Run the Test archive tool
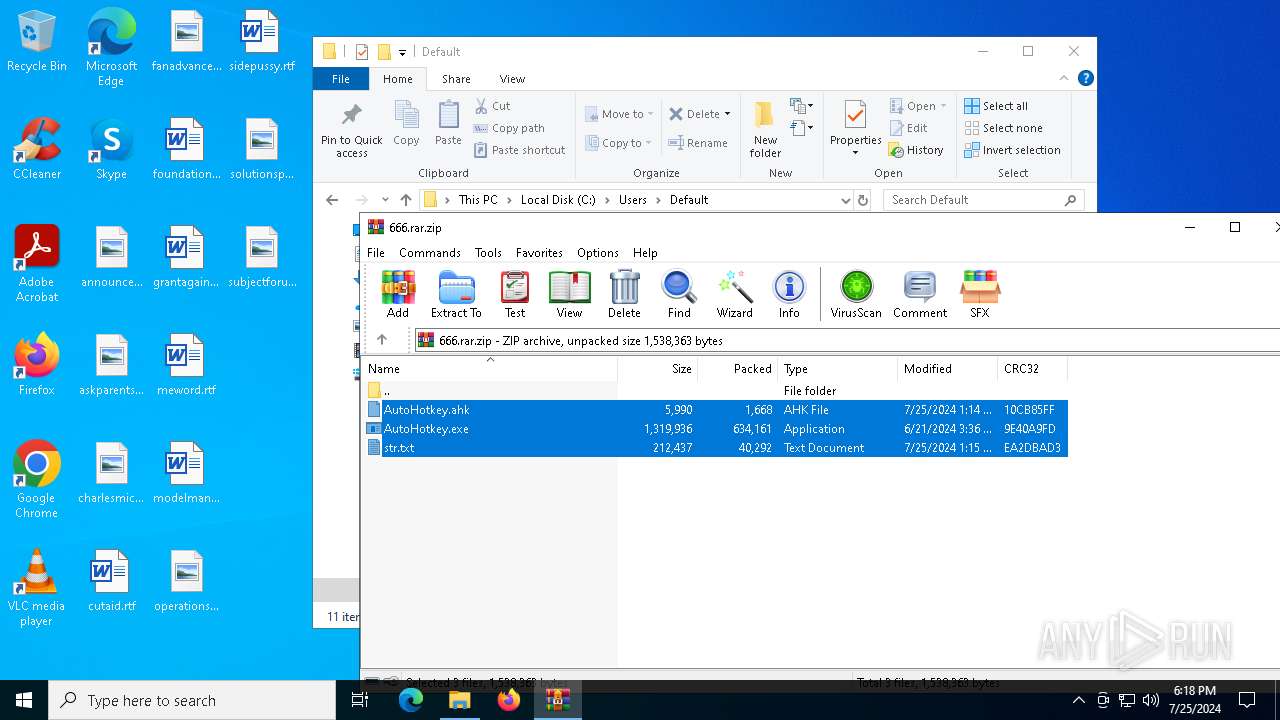 [x=515, y=294]
